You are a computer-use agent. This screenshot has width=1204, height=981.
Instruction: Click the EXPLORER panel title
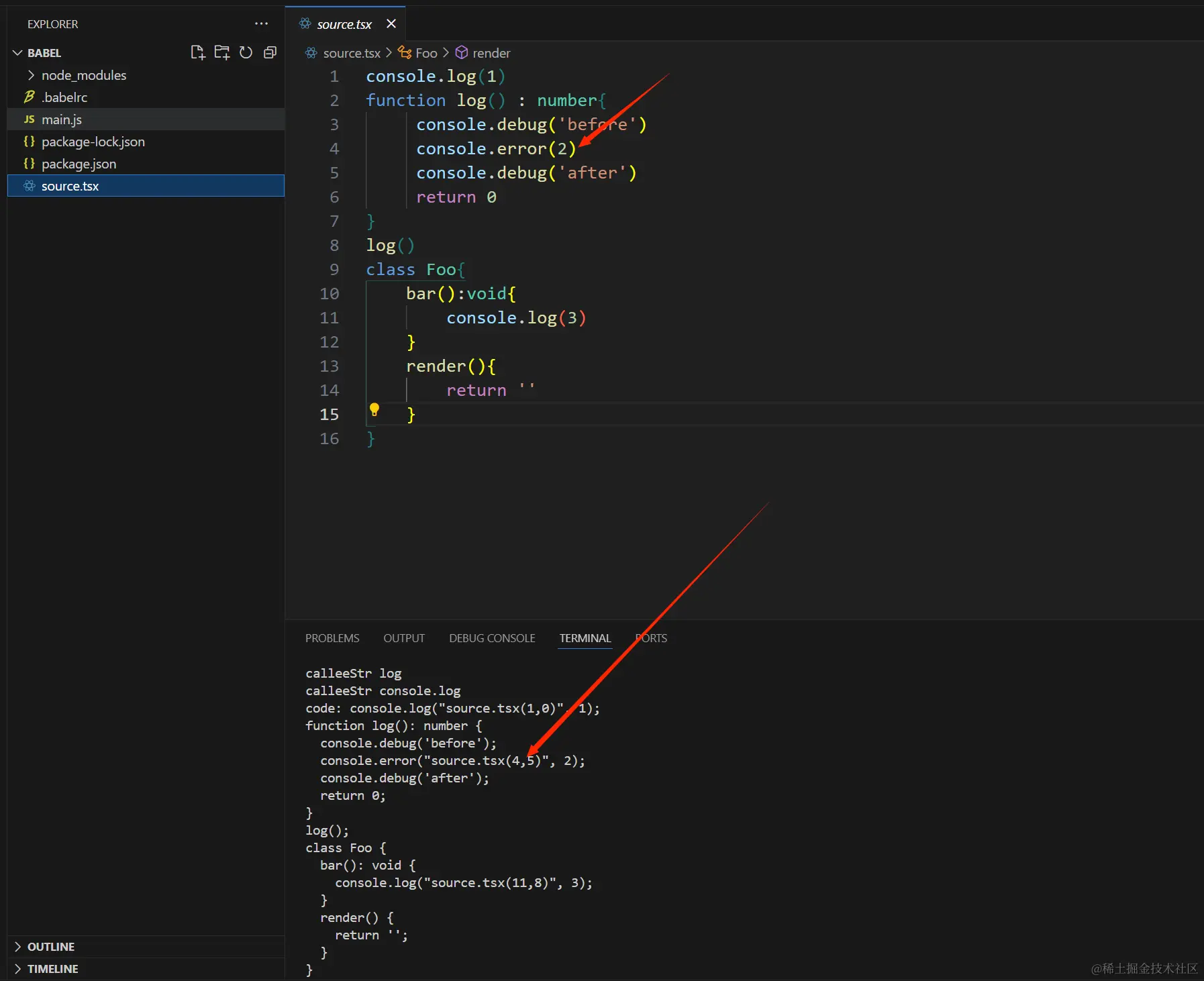tap(53, 24)
